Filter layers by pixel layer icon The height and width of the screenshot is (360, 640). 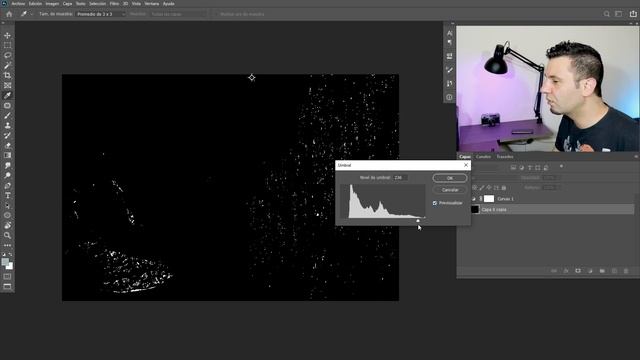point(513,168)
